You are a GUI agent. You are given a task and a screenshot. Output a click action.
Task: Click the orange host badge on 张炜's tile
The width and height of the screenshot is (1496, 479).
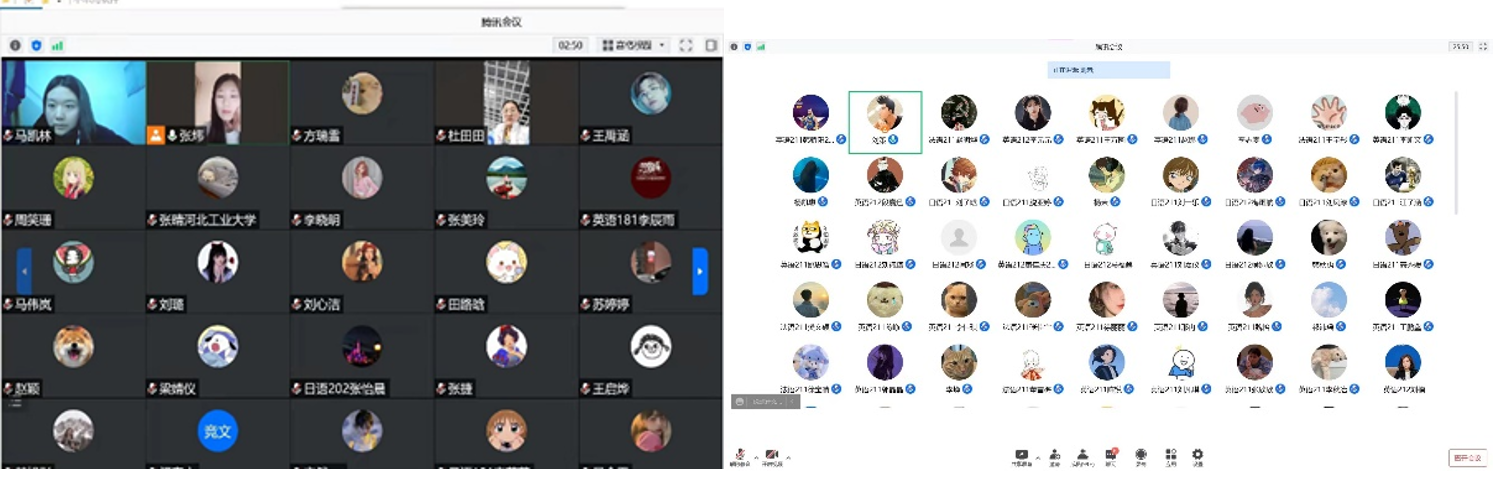[156, 135]
